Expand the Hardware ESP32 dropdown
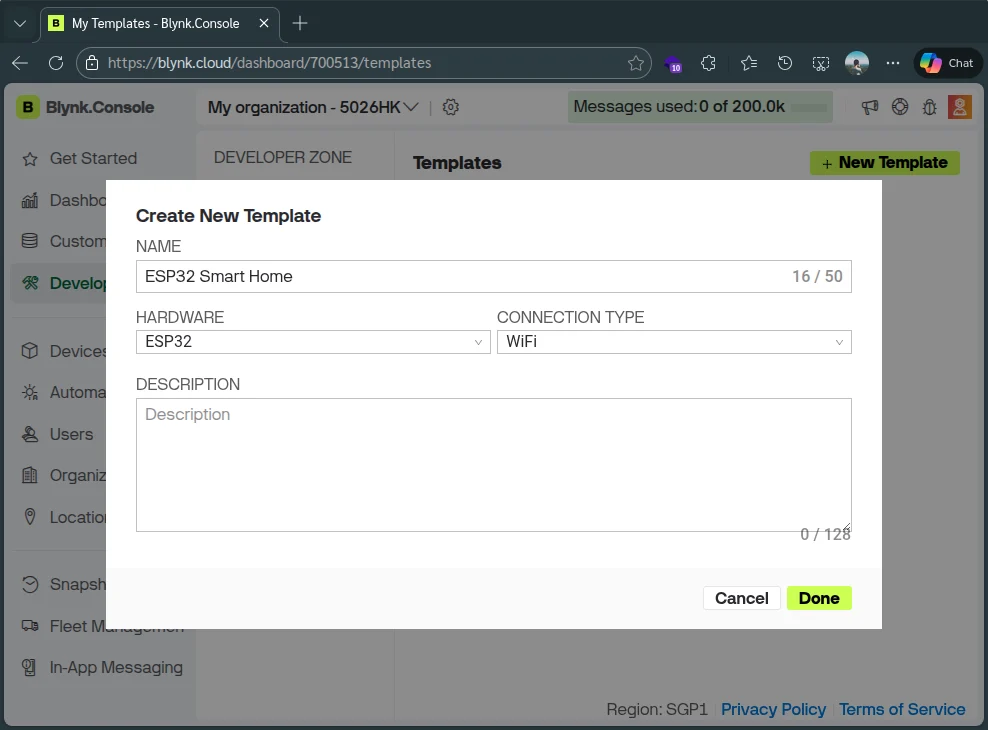The width and height of the screenshot is (988, 730). pos(313,342)
